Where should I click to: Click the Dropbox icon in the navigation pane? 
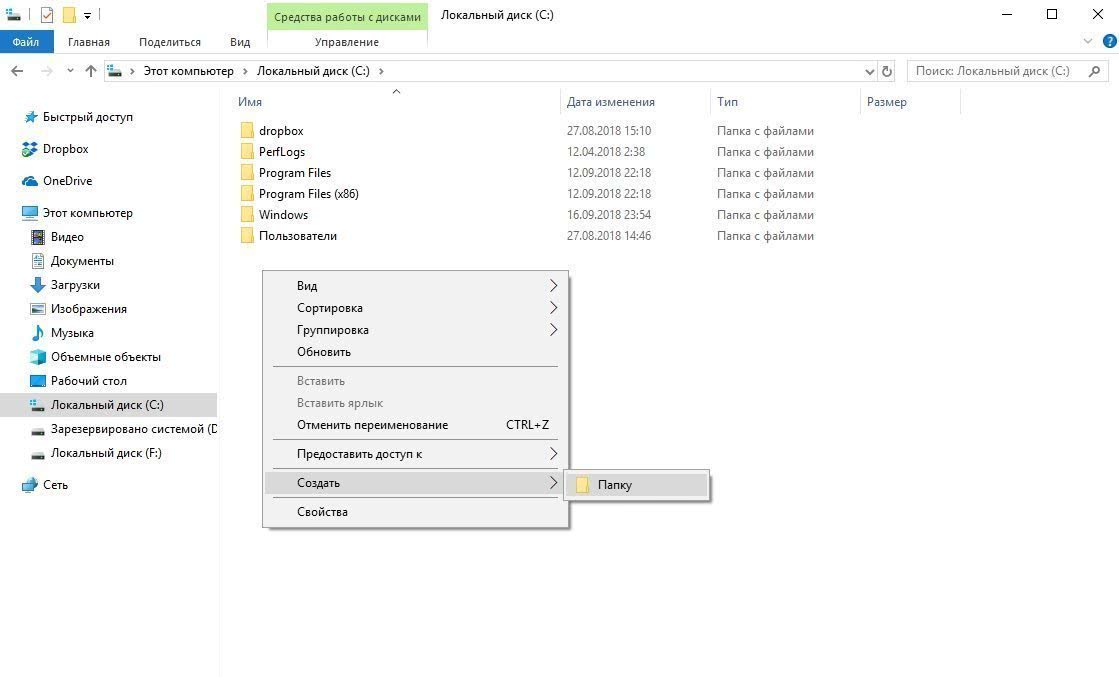click(30, 149)
